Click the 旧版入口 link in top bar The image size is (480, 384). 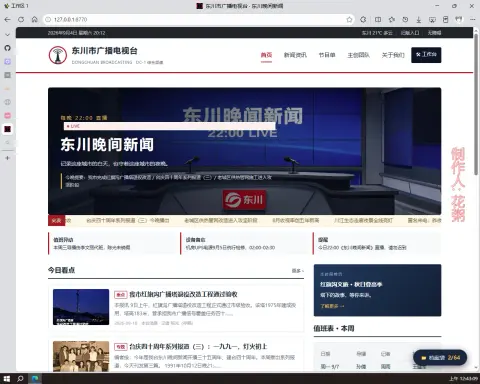pos(410,33)
